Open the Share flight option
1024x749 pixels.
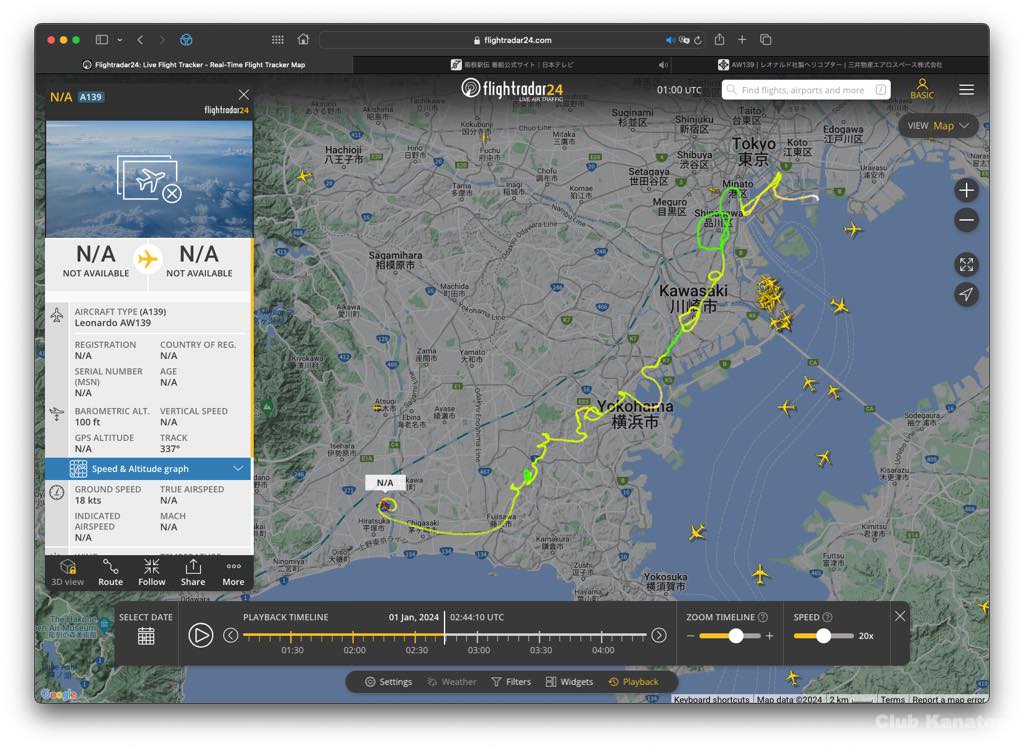coord(193,571)
